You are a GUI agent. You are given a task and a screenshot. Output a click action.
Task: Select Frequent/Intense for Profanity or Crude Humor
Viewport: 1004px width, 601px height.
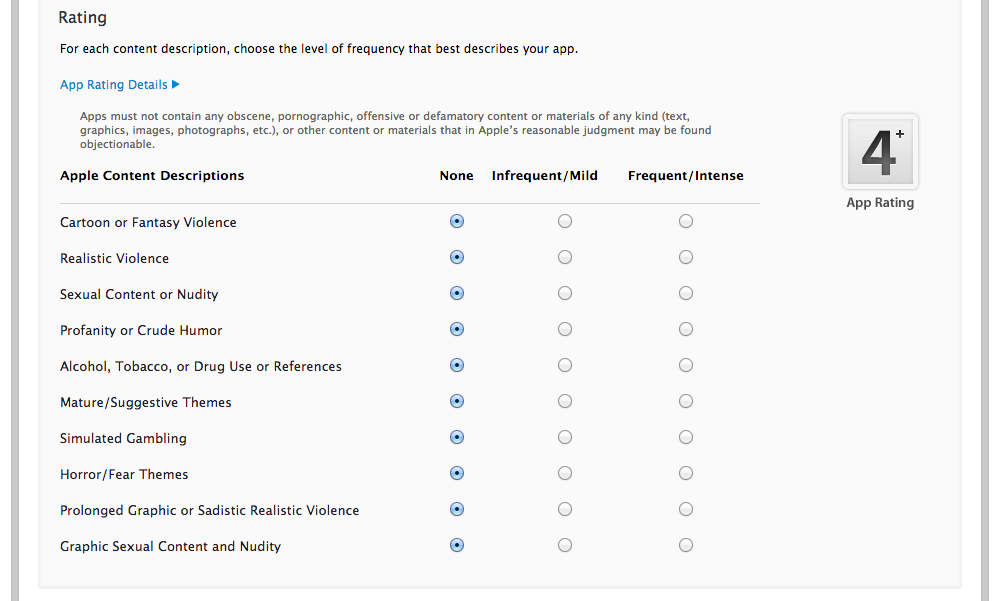click(685, 329)
